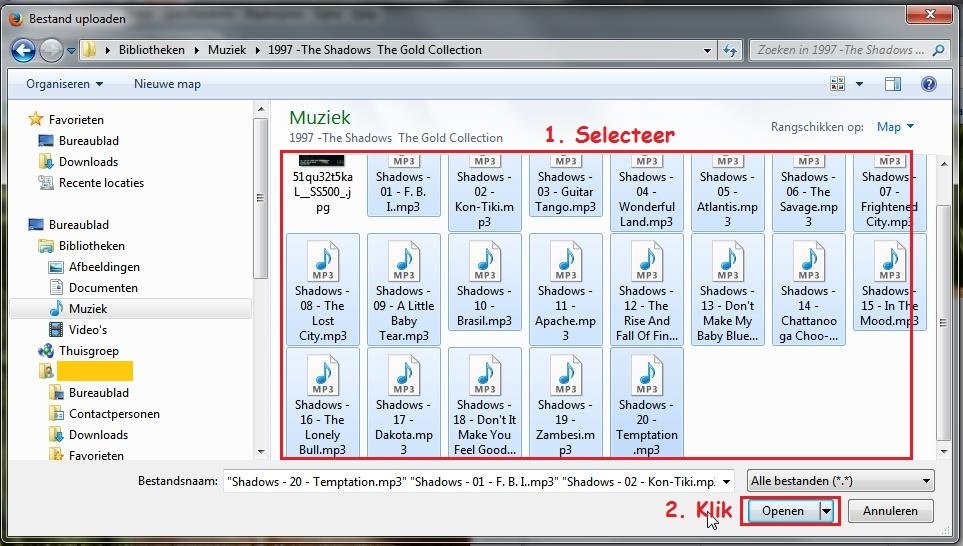Viewport: 963px width, 546px height.
Task: Select file 'Shadows - 11 - Apache.mp3'
Action: (565, 289)
